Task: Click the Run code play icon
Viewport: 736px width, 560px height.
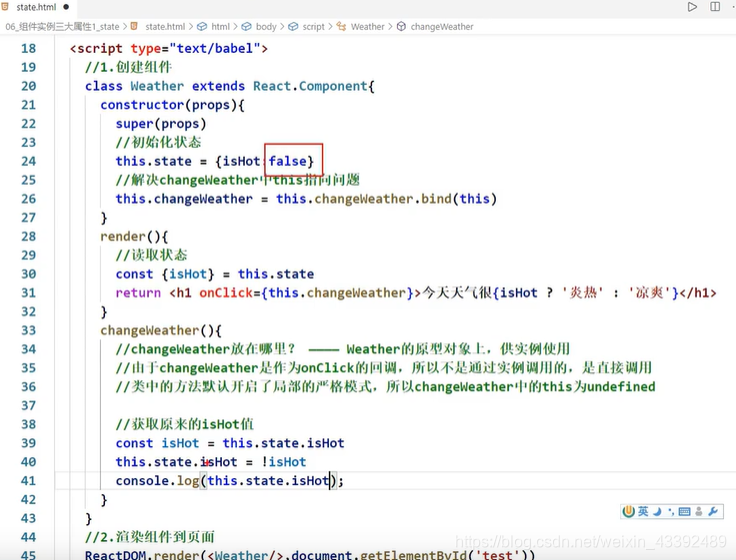Action: (x=692, y=7)
